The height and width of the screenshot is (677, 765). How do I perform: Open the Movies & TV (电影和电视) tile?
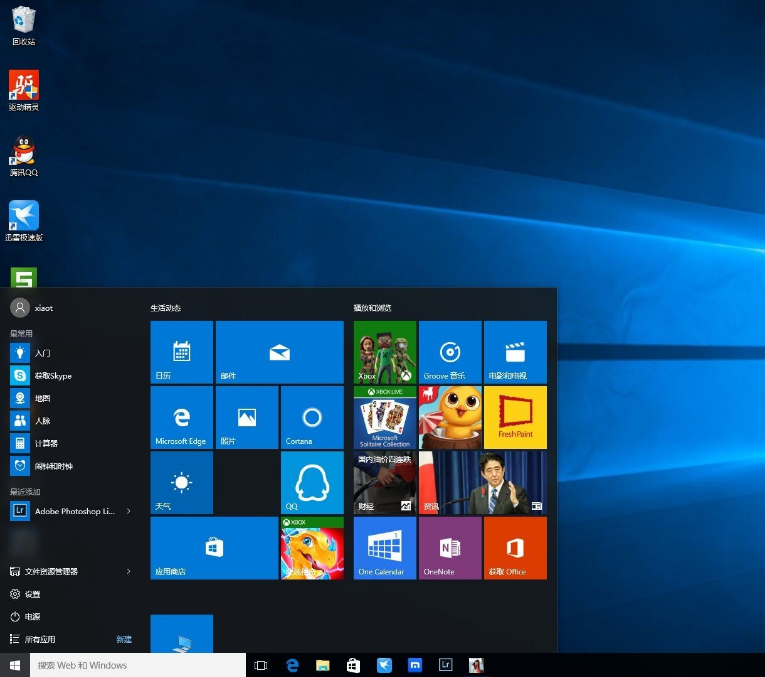pos(515,352)
